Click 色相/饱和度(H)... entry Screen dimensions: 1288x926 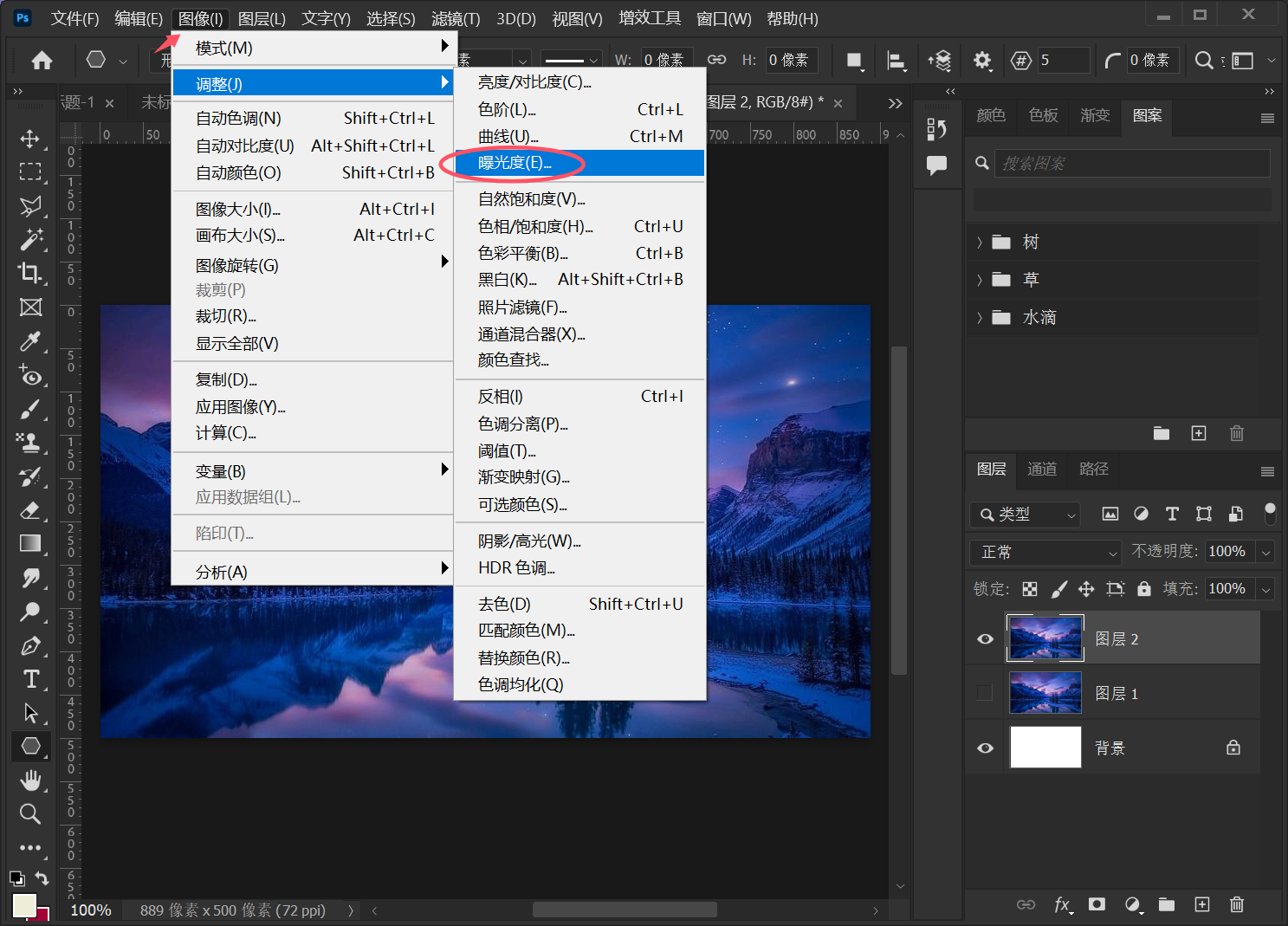[x=579, y=226]
